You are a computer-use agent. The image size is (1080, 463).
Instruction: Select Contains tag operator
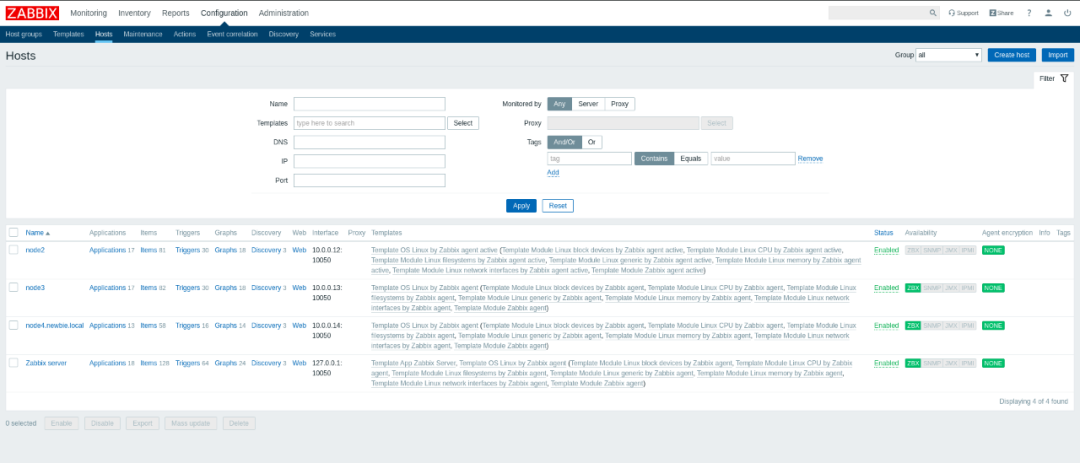654,158
